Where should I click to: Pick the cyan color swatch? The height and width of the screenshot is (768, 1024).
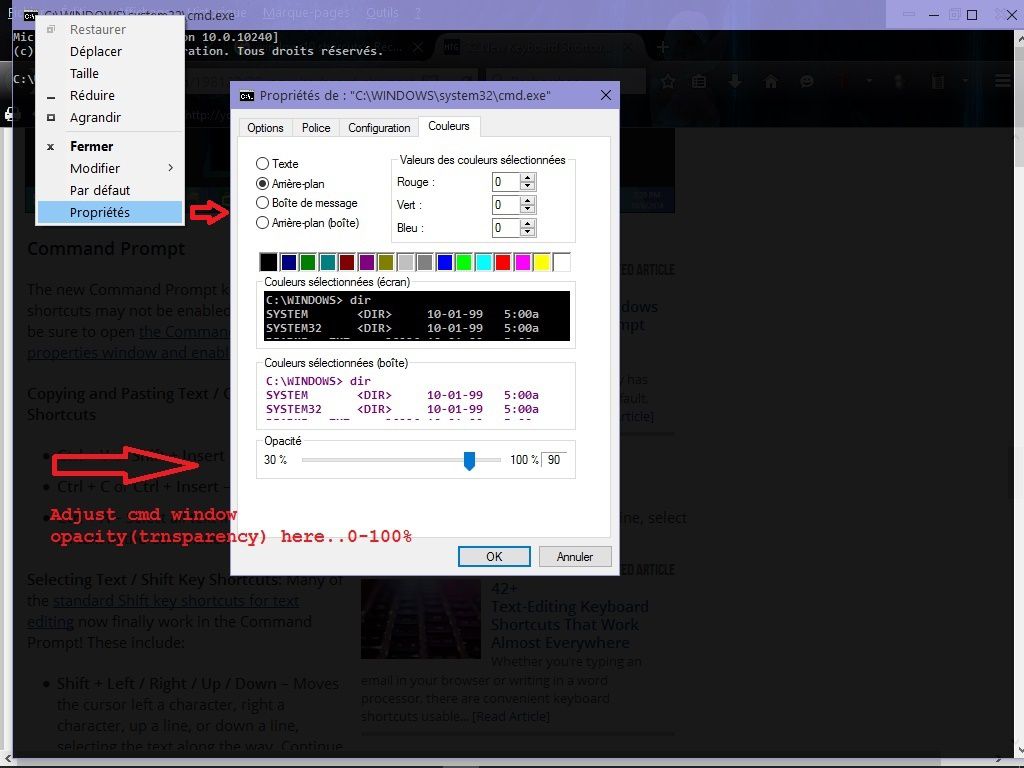[x=484, y=262]
